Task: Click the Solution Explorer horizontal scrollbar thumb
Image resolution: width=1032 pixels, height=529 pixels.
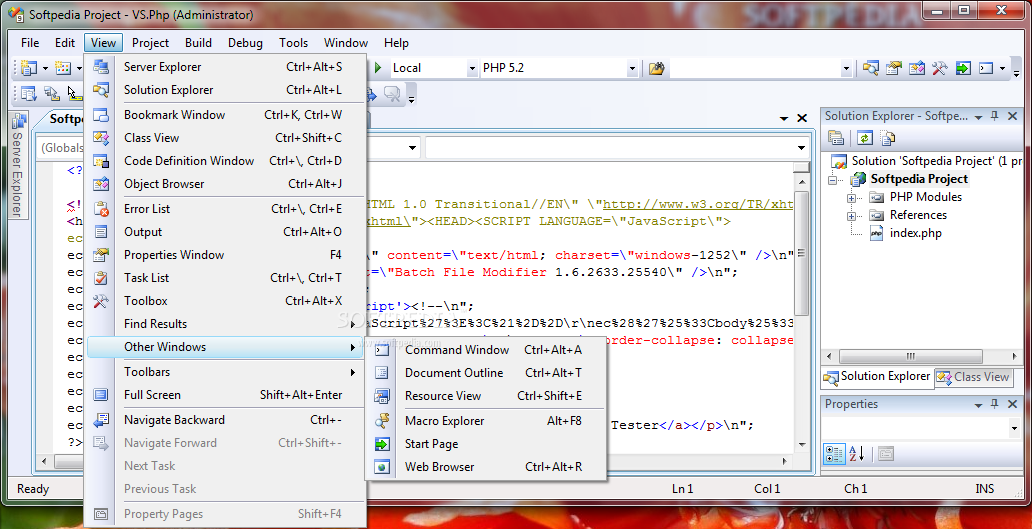Action: (911, 356)
